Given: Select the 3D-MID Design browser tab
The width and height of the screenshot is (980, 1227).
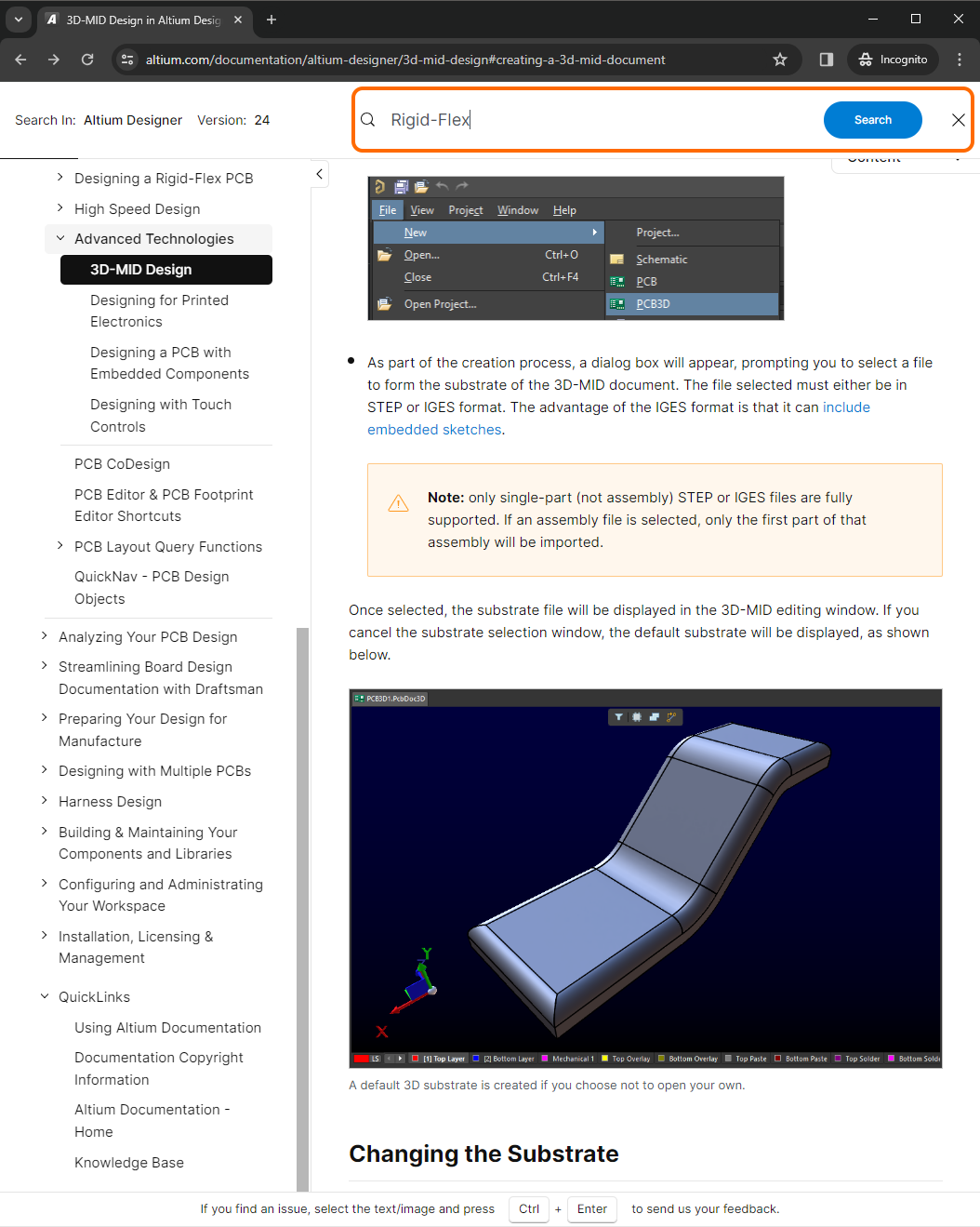Looking at the screenshot, I should tap(144, 20).
